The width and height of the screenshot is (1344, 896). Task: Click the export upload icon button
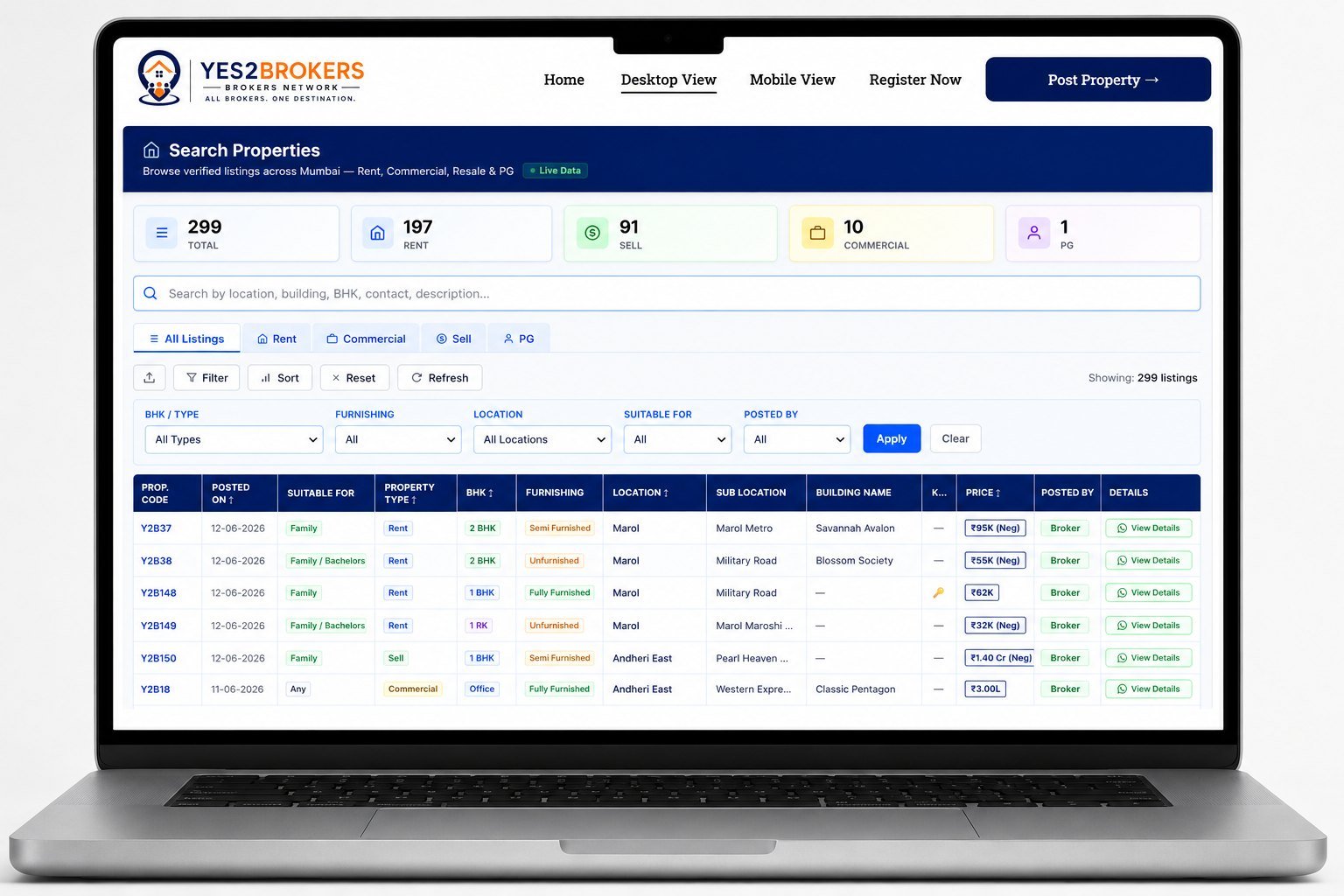click(x=150, y=378)
